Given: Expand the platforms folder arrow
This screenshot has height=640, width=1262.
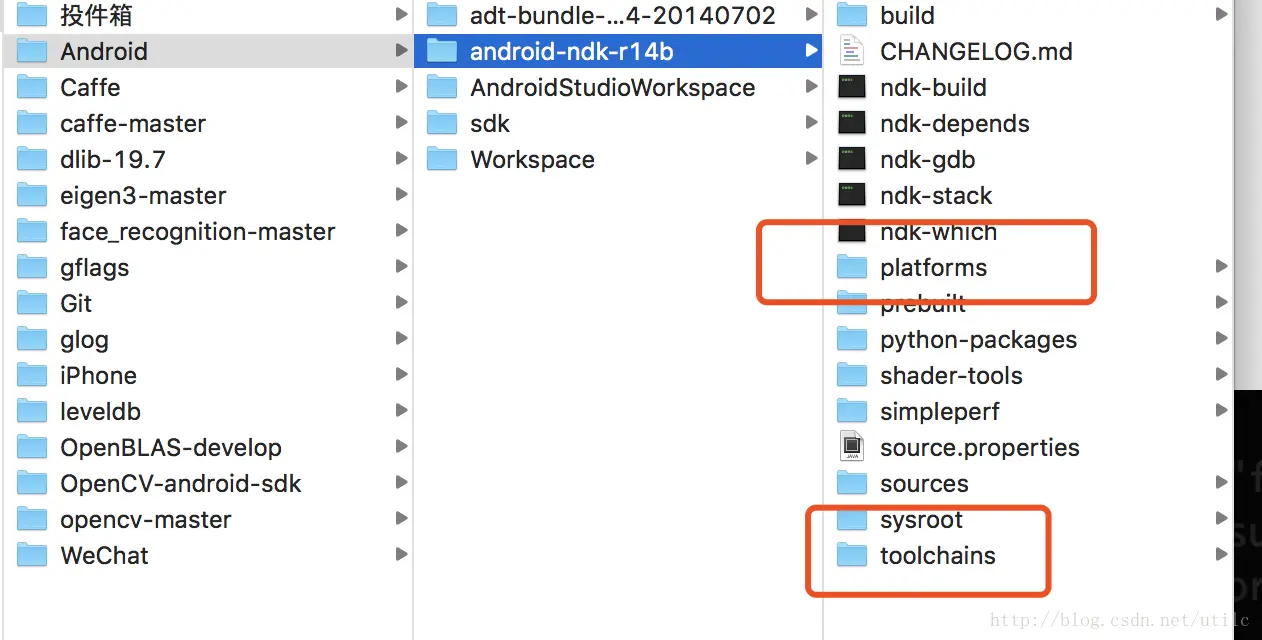Looking at the screenshot, I should coord(1221,266).
